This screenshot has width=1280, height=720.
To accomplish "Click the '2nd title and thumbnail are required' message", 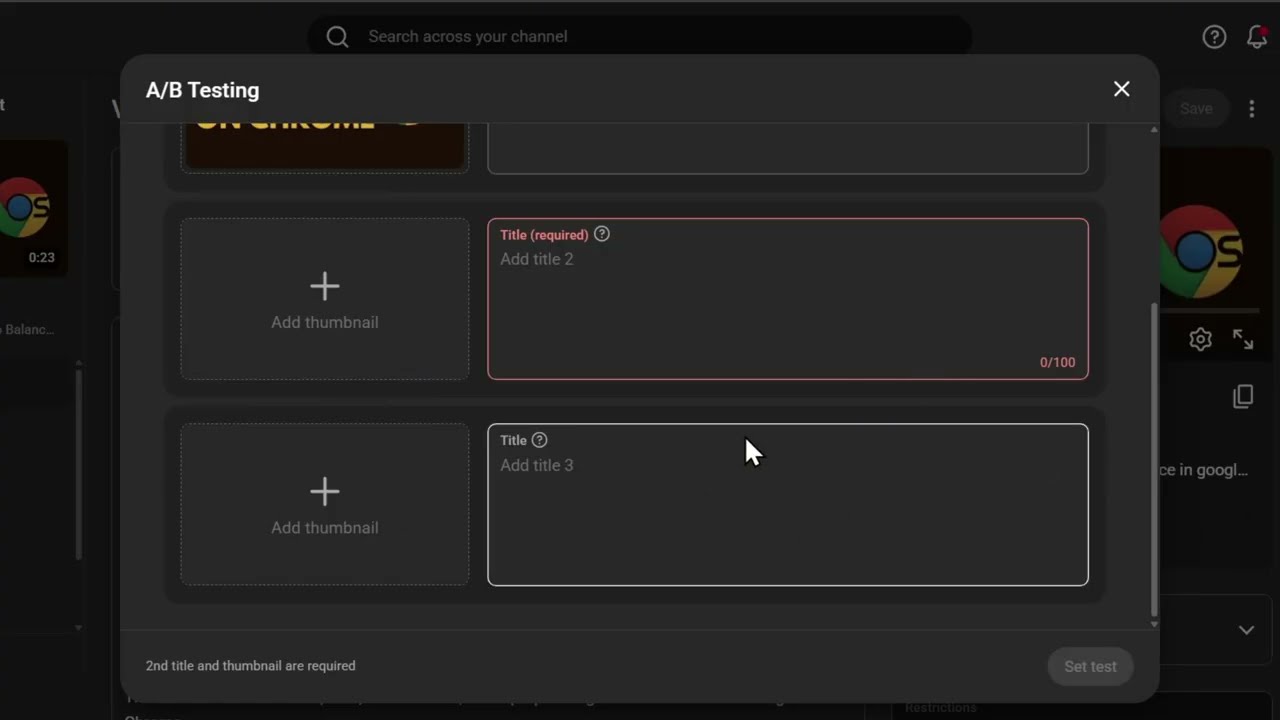I will click(251, 666).
